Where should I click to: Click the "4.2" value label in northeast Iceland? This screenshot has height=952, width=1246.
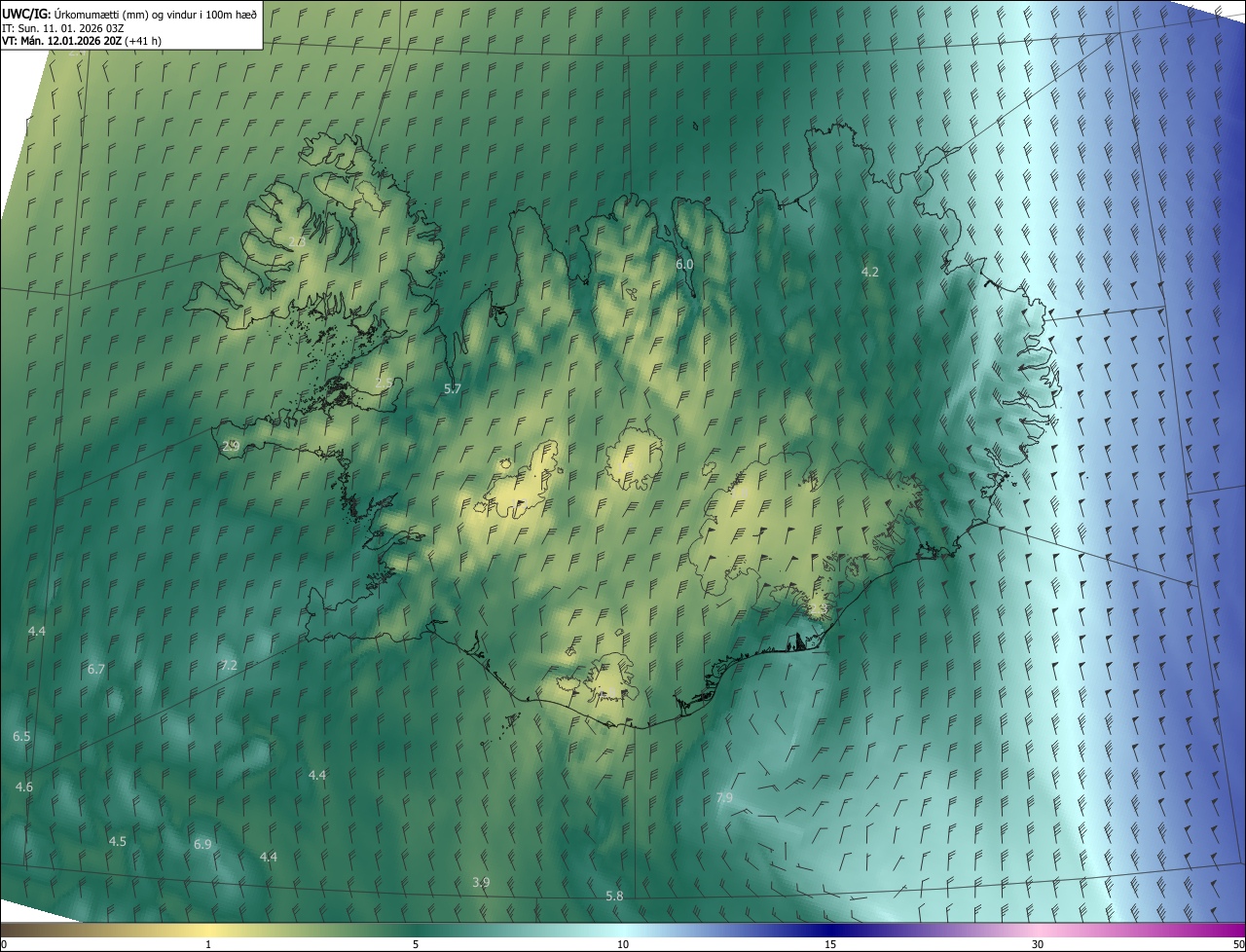[x=870, y=272]
